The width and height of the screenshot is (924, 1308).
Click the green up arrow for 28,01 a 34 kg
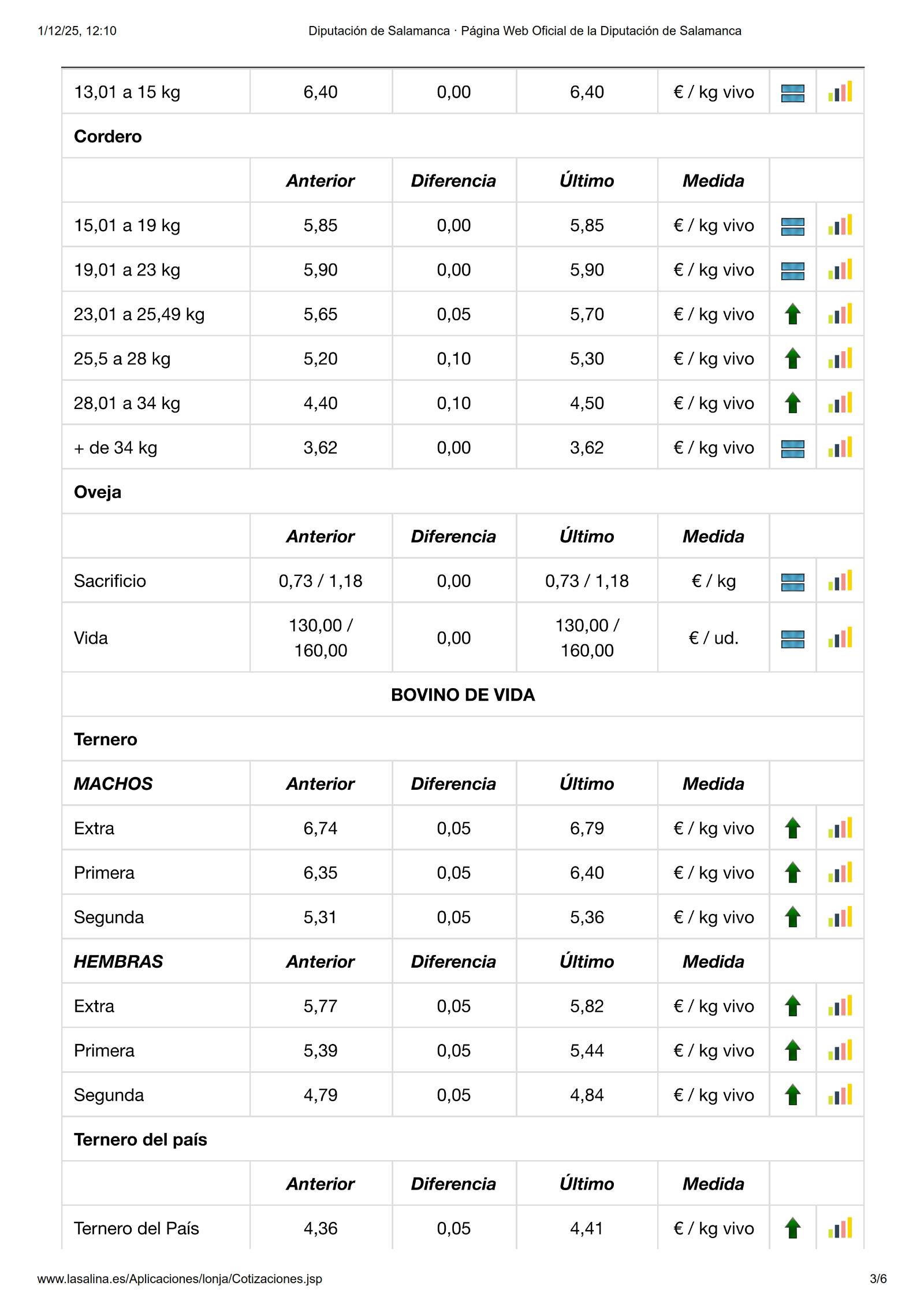click(792, 403)
